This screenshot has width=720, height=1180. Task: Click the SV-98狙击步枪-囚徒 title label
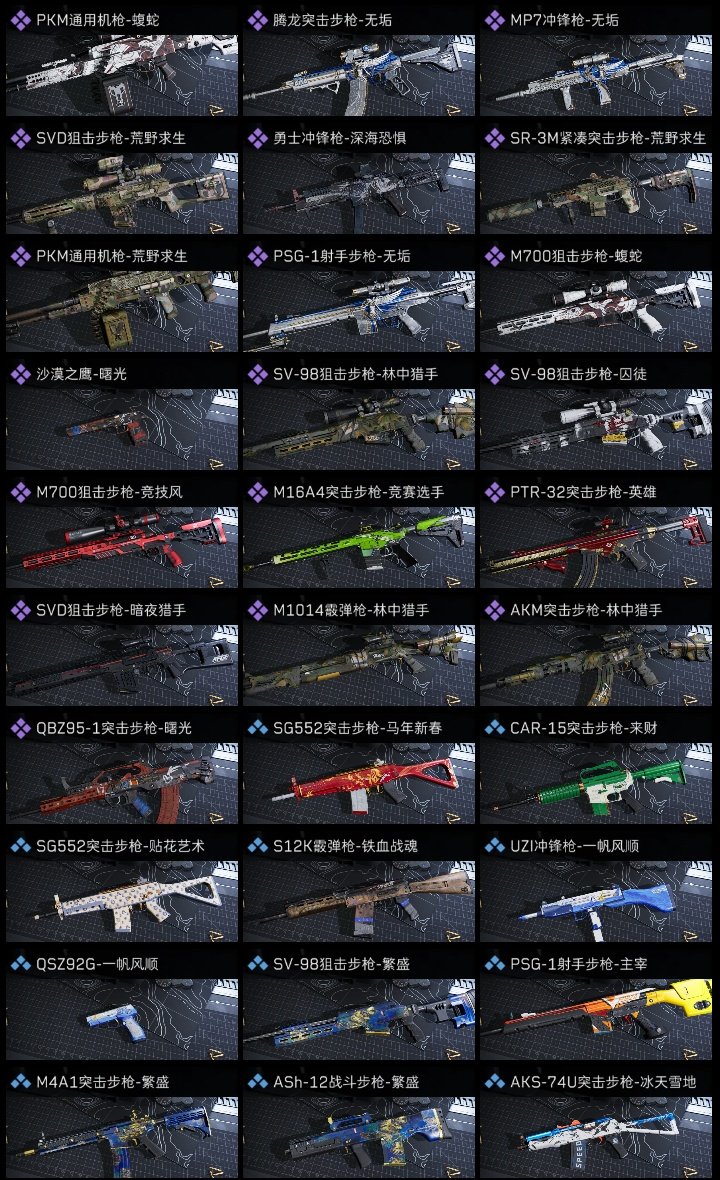(579, 374)
